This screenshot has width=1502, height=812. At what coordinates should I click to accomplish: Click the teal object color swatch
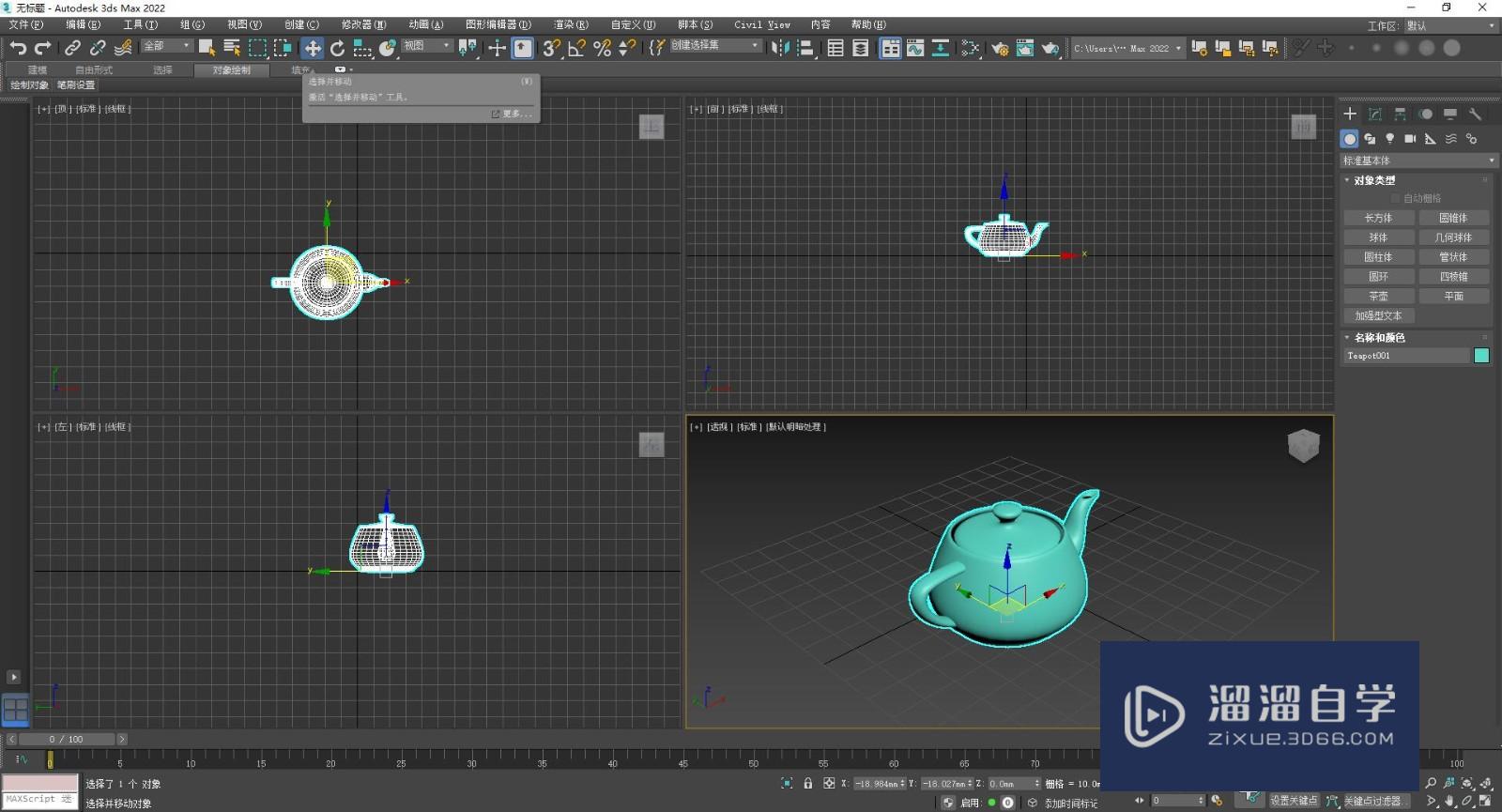point(1481,356)
